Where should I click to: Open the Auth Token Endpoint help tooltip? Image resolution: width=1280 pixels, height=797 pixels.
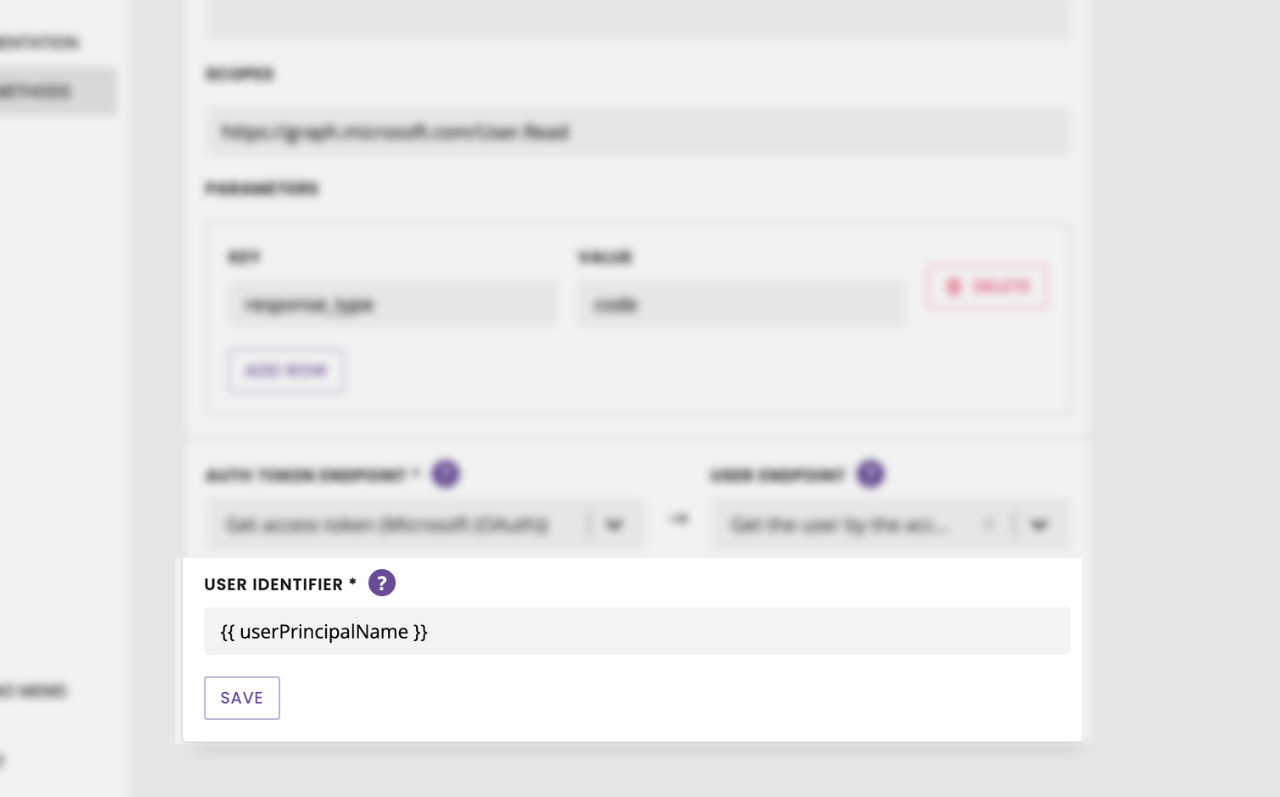pos(445,474)
